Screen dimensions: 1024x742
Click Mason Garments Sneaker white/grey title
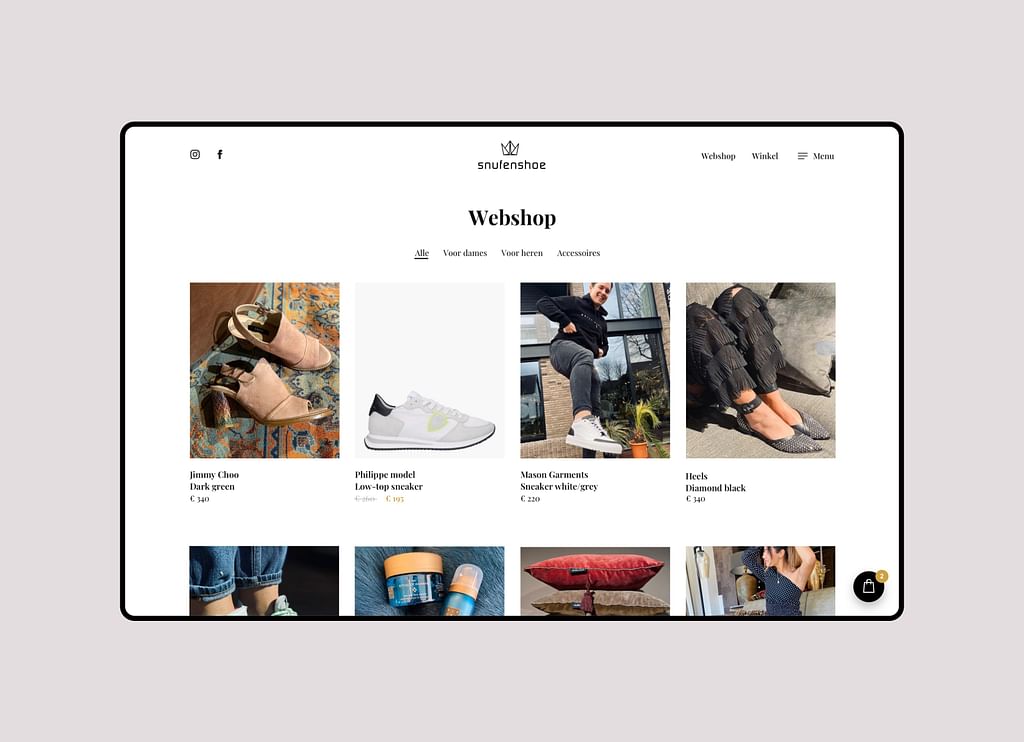click(x=559, y=481)
